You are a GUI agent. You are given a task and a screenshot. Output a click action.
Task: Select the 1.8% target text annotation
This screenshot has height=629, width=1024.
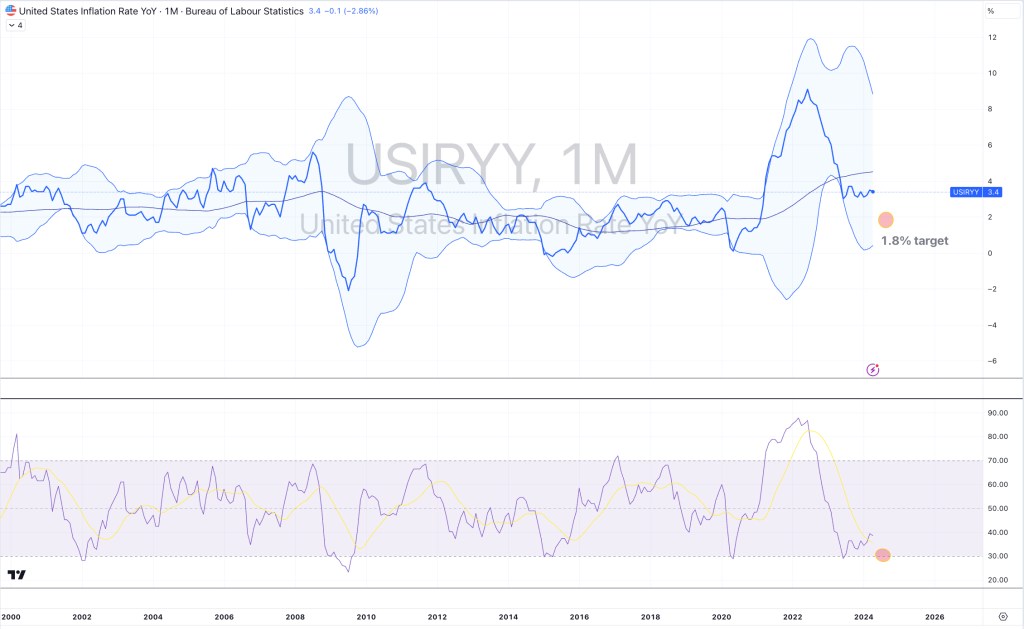[914, 241]
